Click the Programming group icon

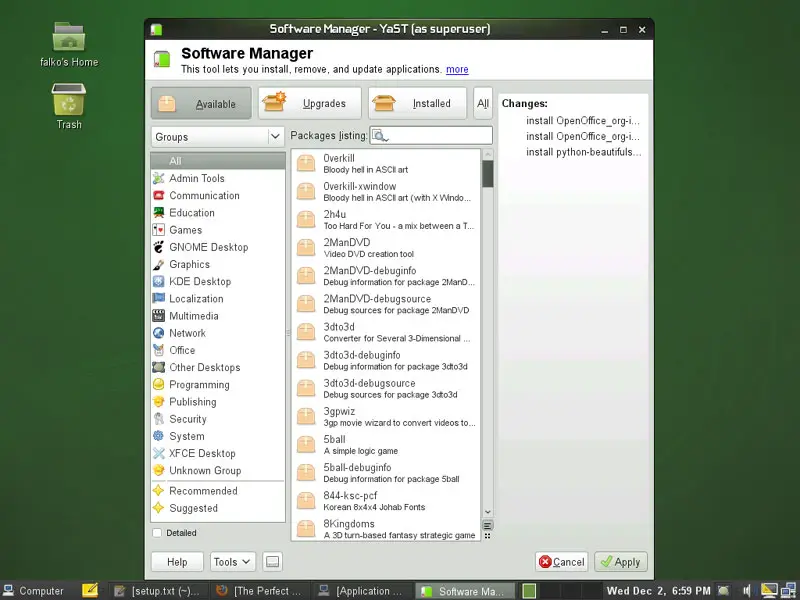[x=159, y=385]
